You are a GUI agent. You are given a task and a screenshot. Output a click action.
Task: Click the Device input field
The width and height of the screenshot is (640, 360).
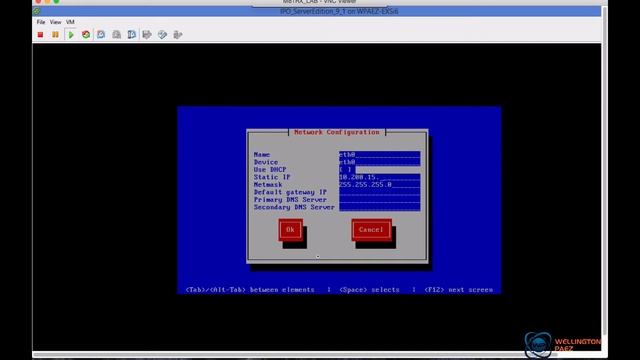380,162
